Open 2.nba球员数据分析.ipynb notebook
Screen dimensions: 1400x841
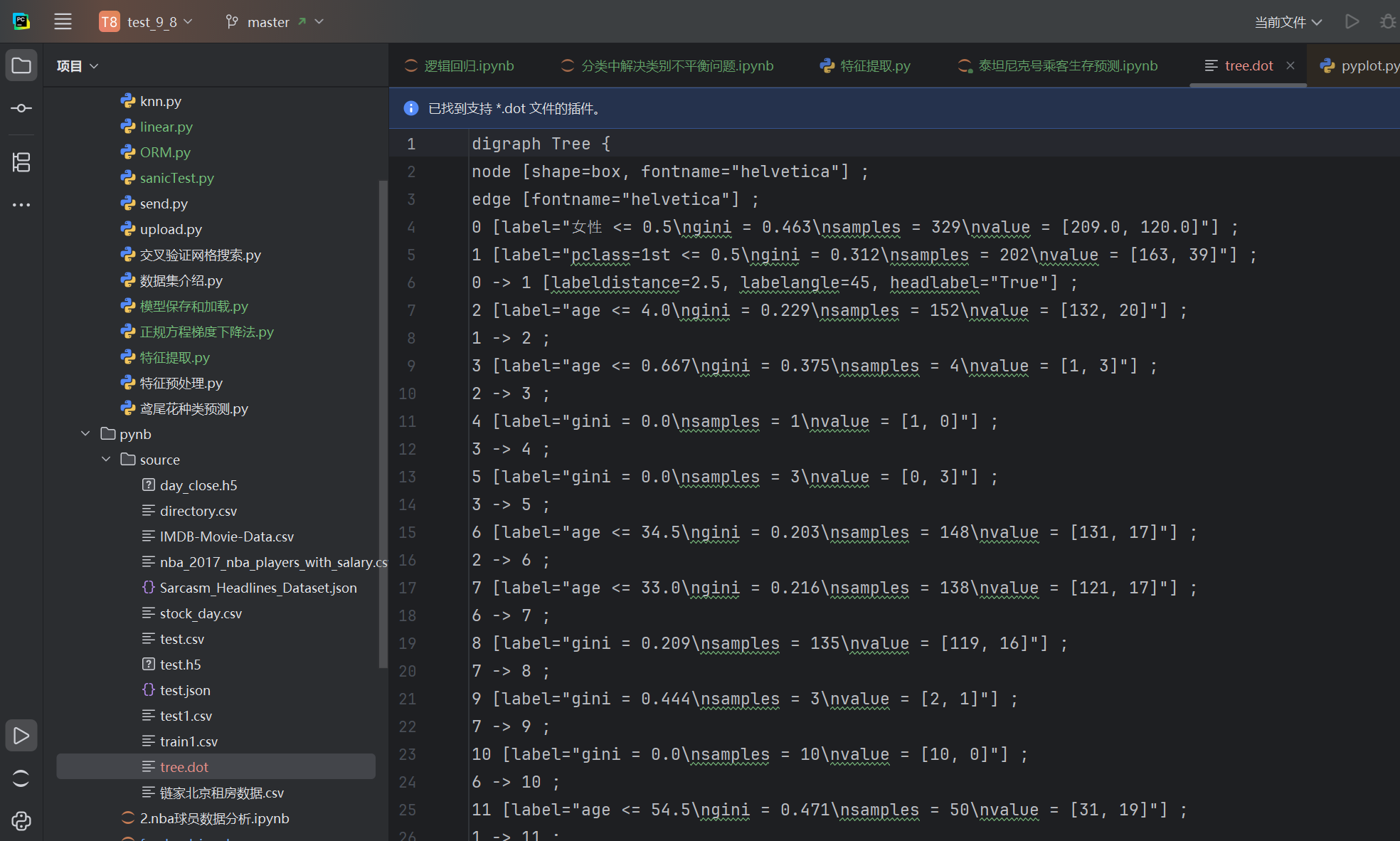(x=213, y=818)
